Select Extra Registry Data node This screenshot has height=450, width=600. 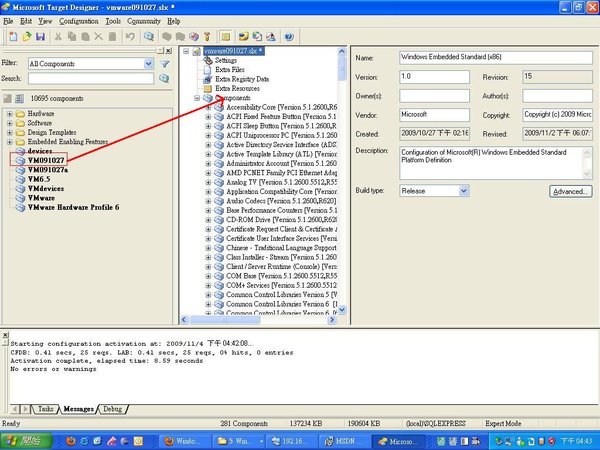pyautogui.click(x=242, y=79)
